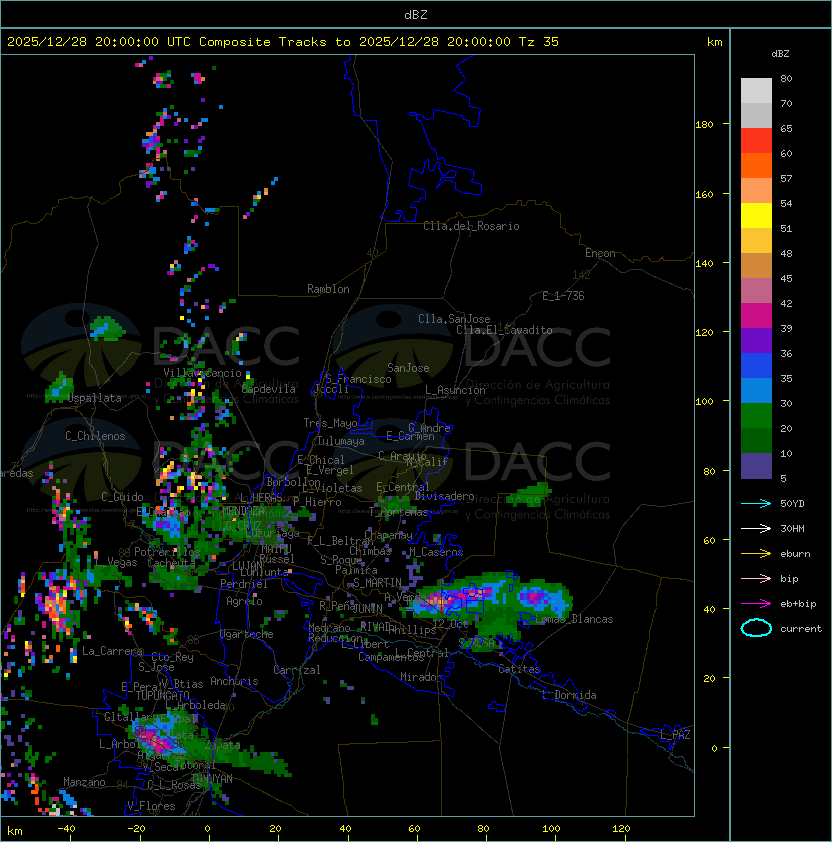Viewport: 832px width, 842px height.
Task: Click the Mirador label
Action: click(x=421, y=677)
